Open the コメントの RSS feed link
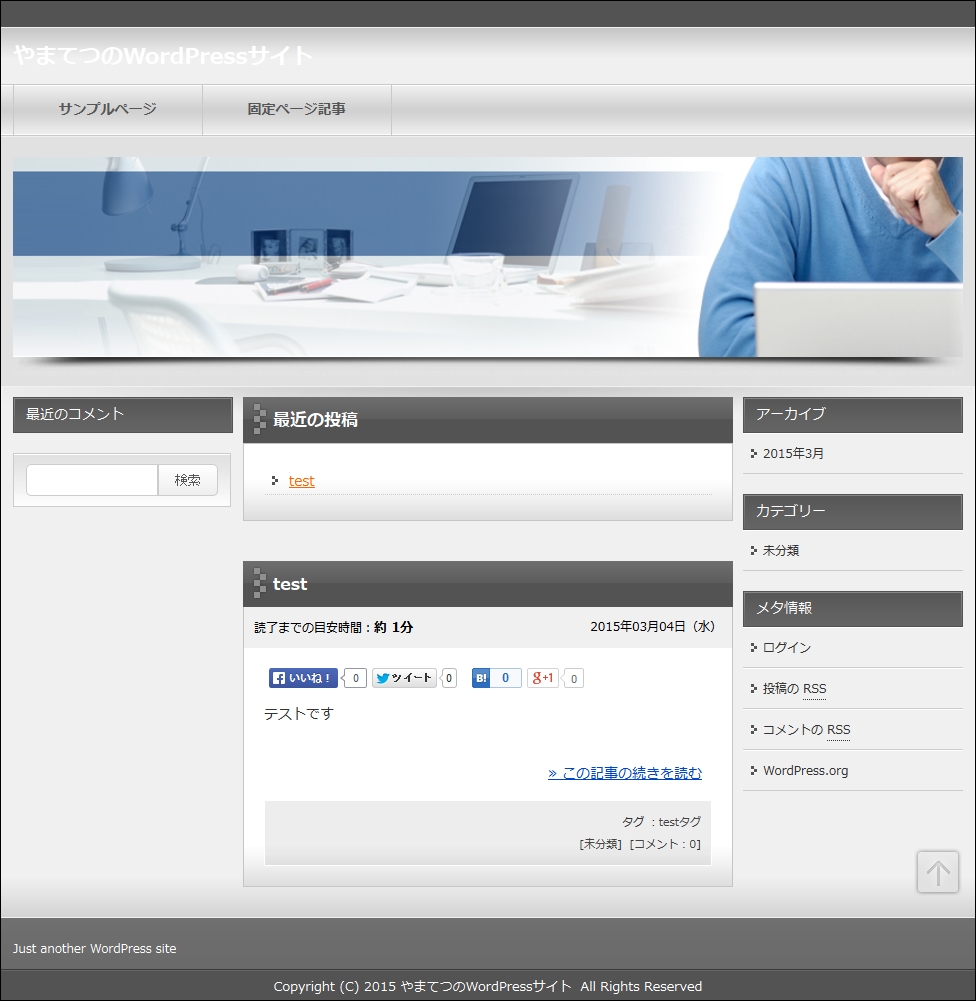The image size is (976, 1001). click(x=807, y=729)
